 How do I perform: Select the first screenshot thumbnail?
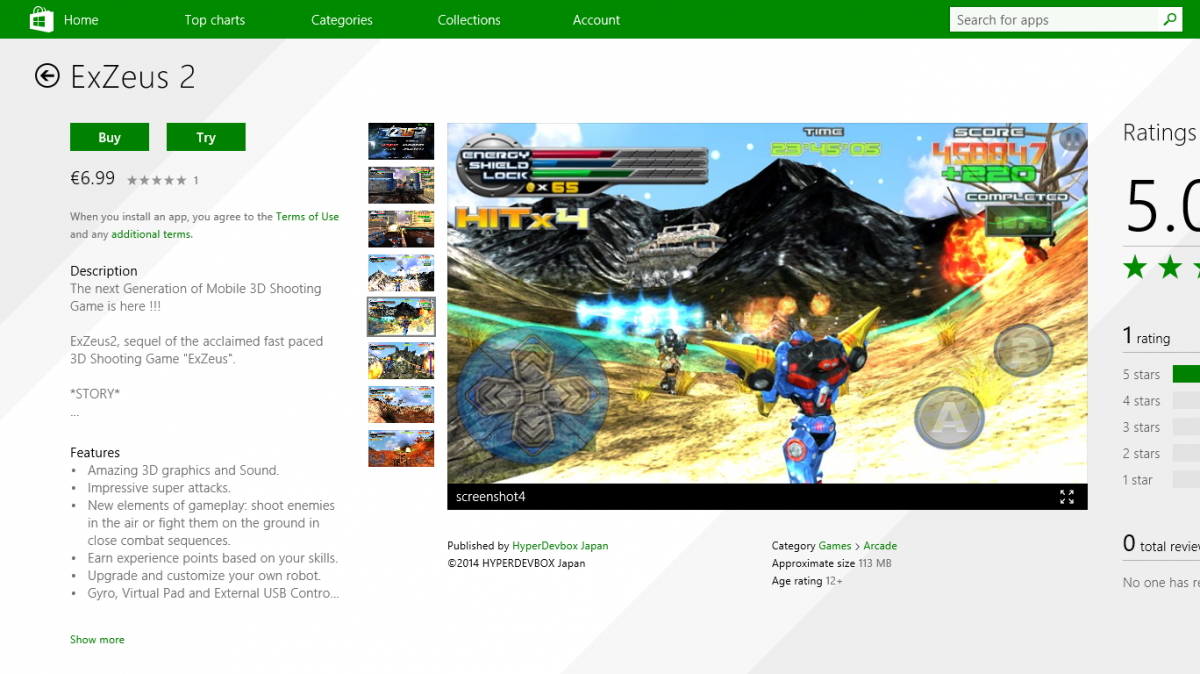[401, 141]
